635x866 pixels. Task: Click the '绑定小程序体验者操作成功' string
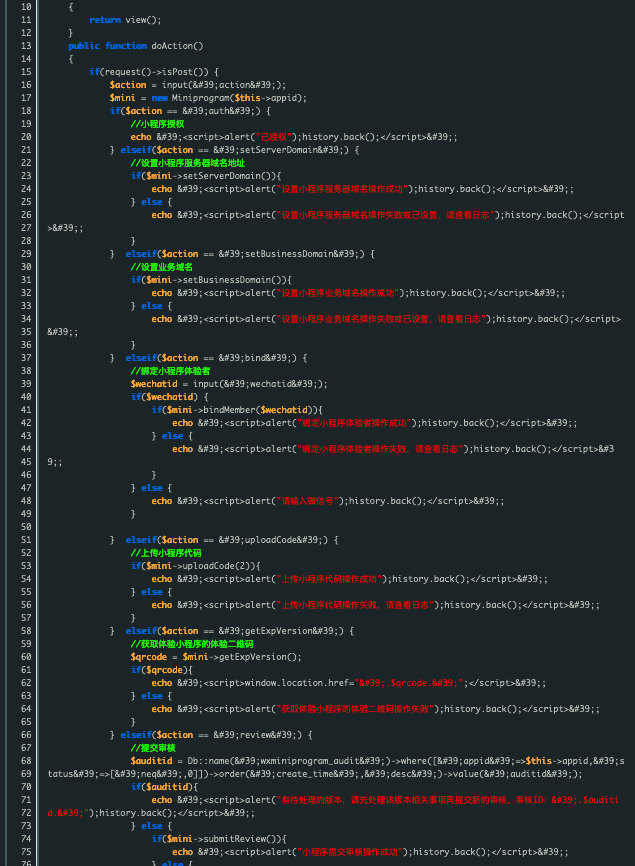[354, 423]
